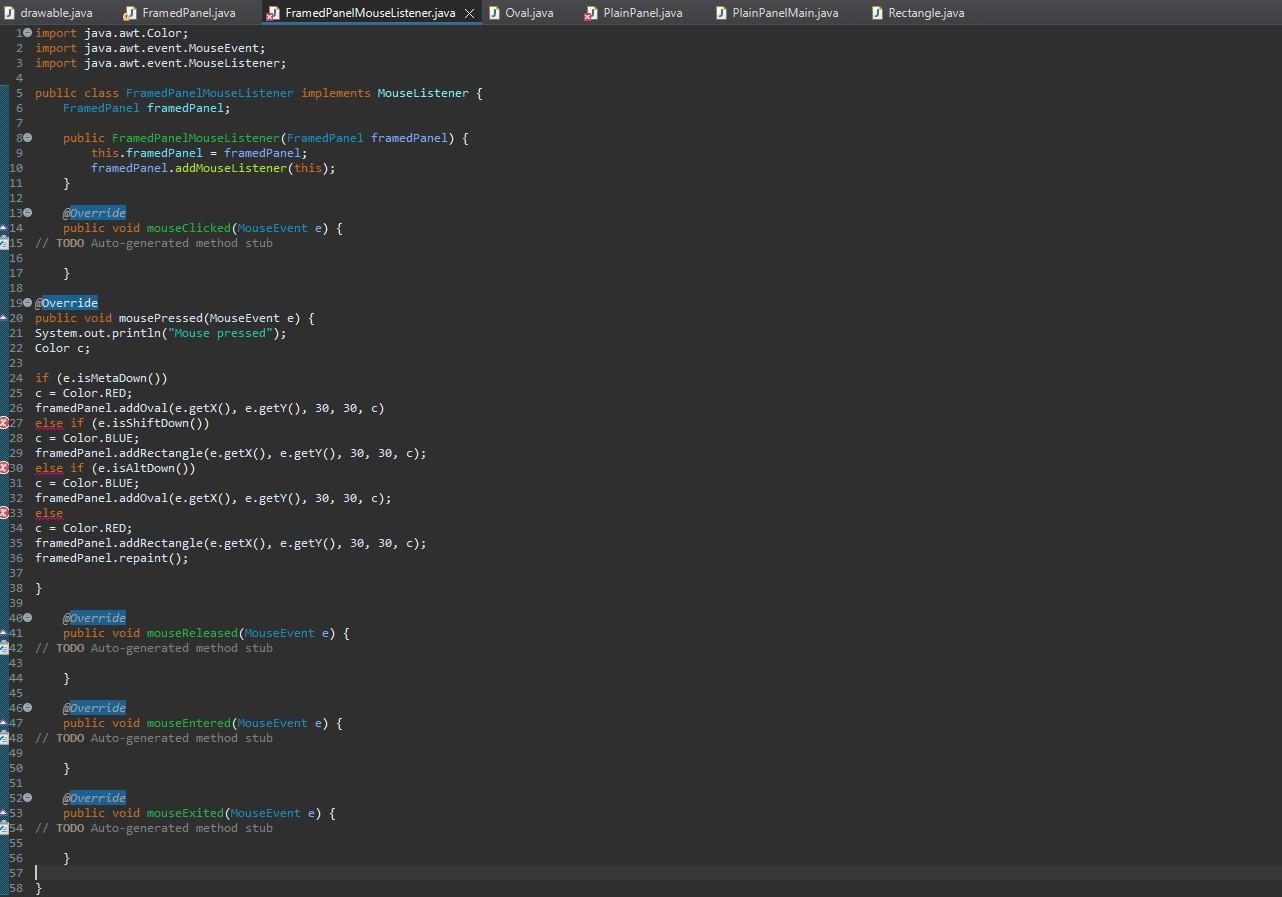Click the error marker on line 27
Viewport: 1282px width, 897px height.
(4, 423)
